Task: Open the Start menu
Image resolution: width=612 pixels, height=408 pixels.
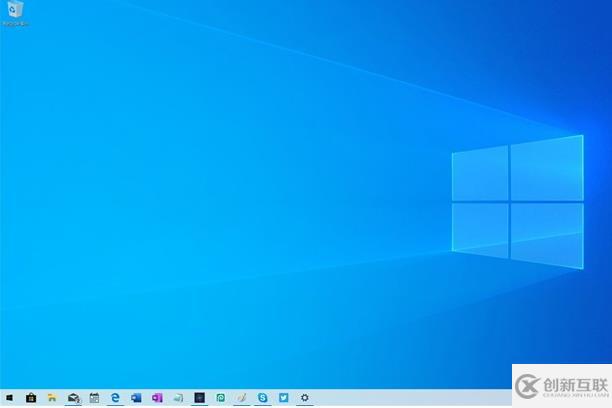Action: (9, 398)
